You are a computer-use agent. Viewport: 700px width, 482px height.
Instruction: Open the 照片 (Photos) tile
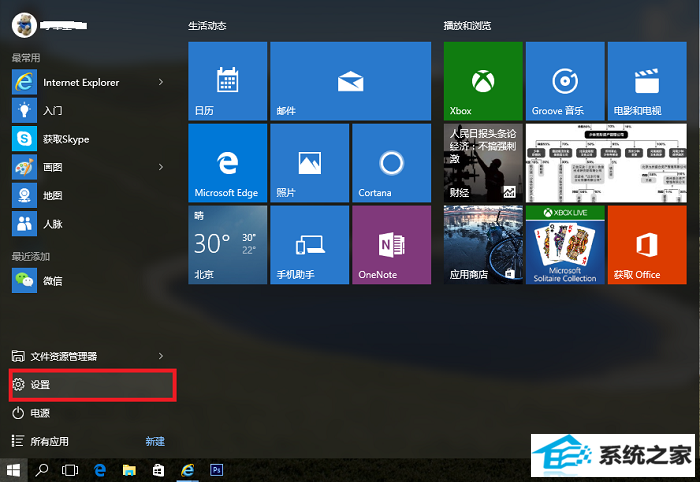click(309, 163)
